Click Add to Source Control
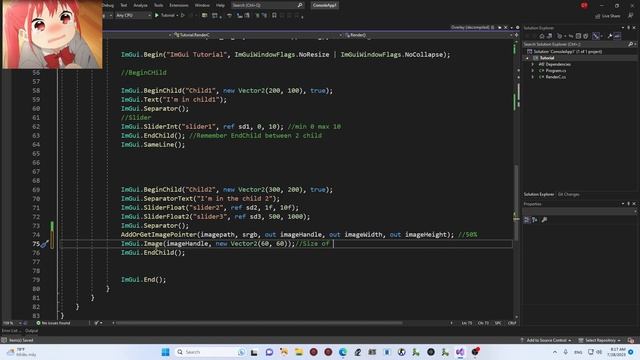640x360 pixels. 546,340
